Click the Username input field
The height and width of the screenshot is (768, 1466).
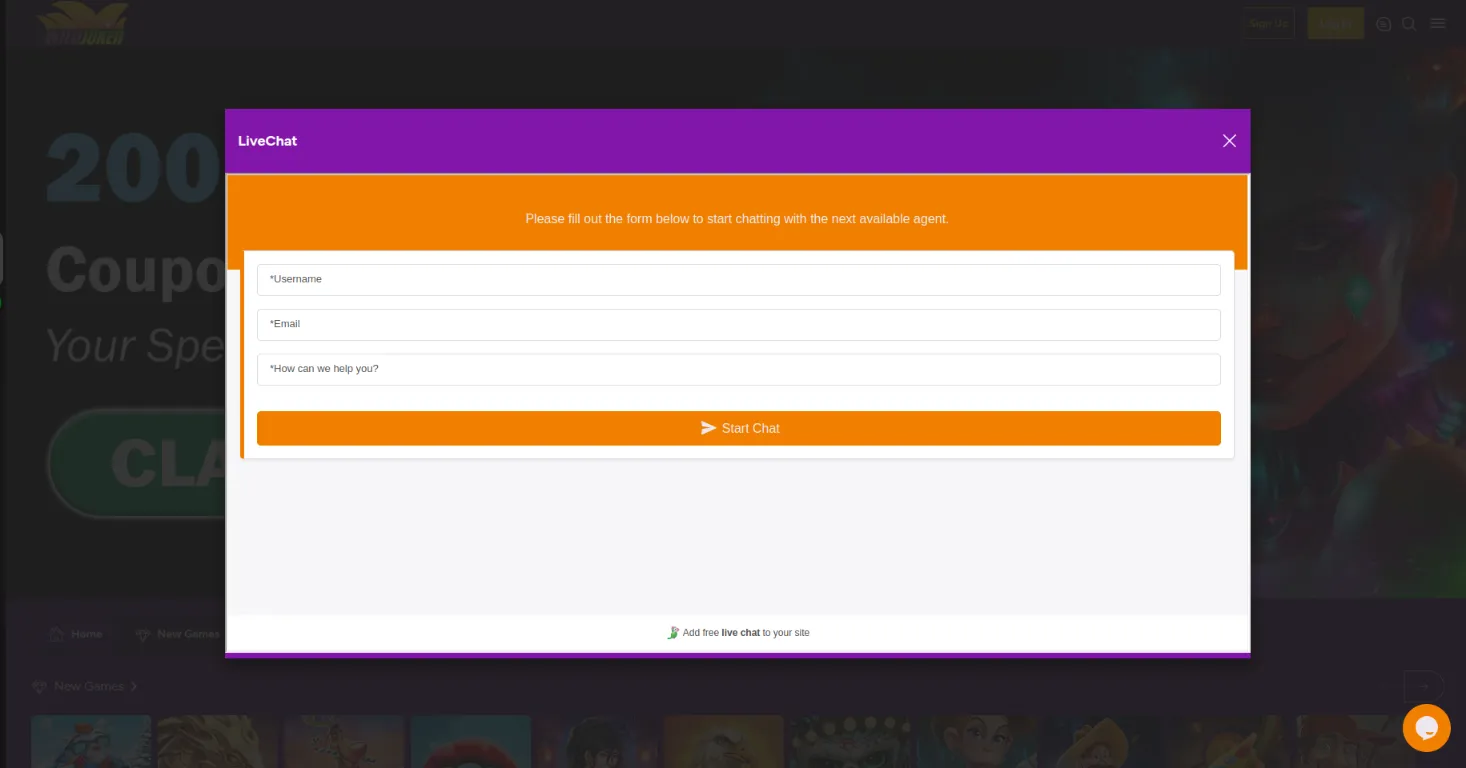(x=739, y=279)
